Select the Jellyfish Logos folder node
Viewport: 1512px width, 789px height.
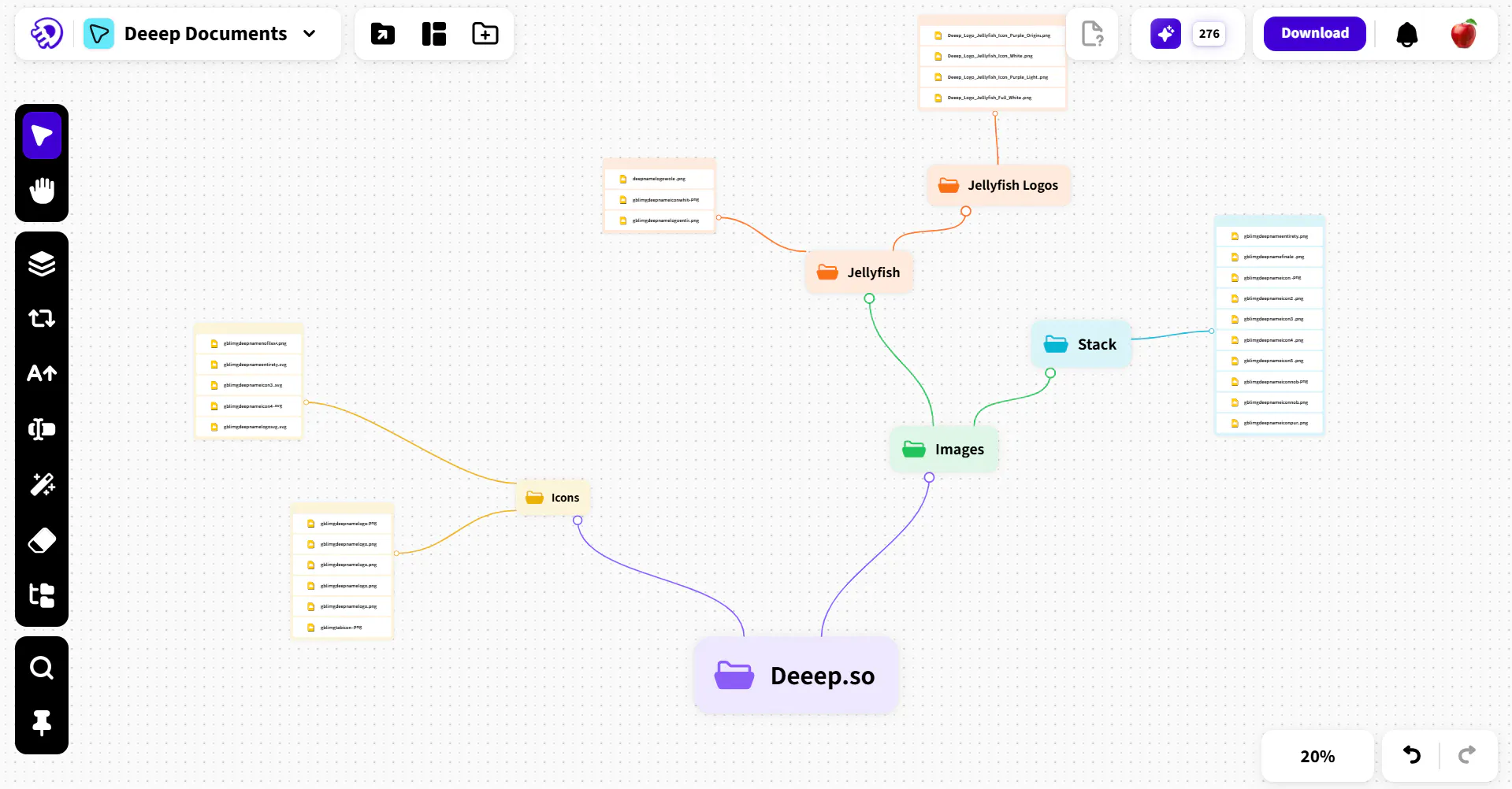pos(998,186)
